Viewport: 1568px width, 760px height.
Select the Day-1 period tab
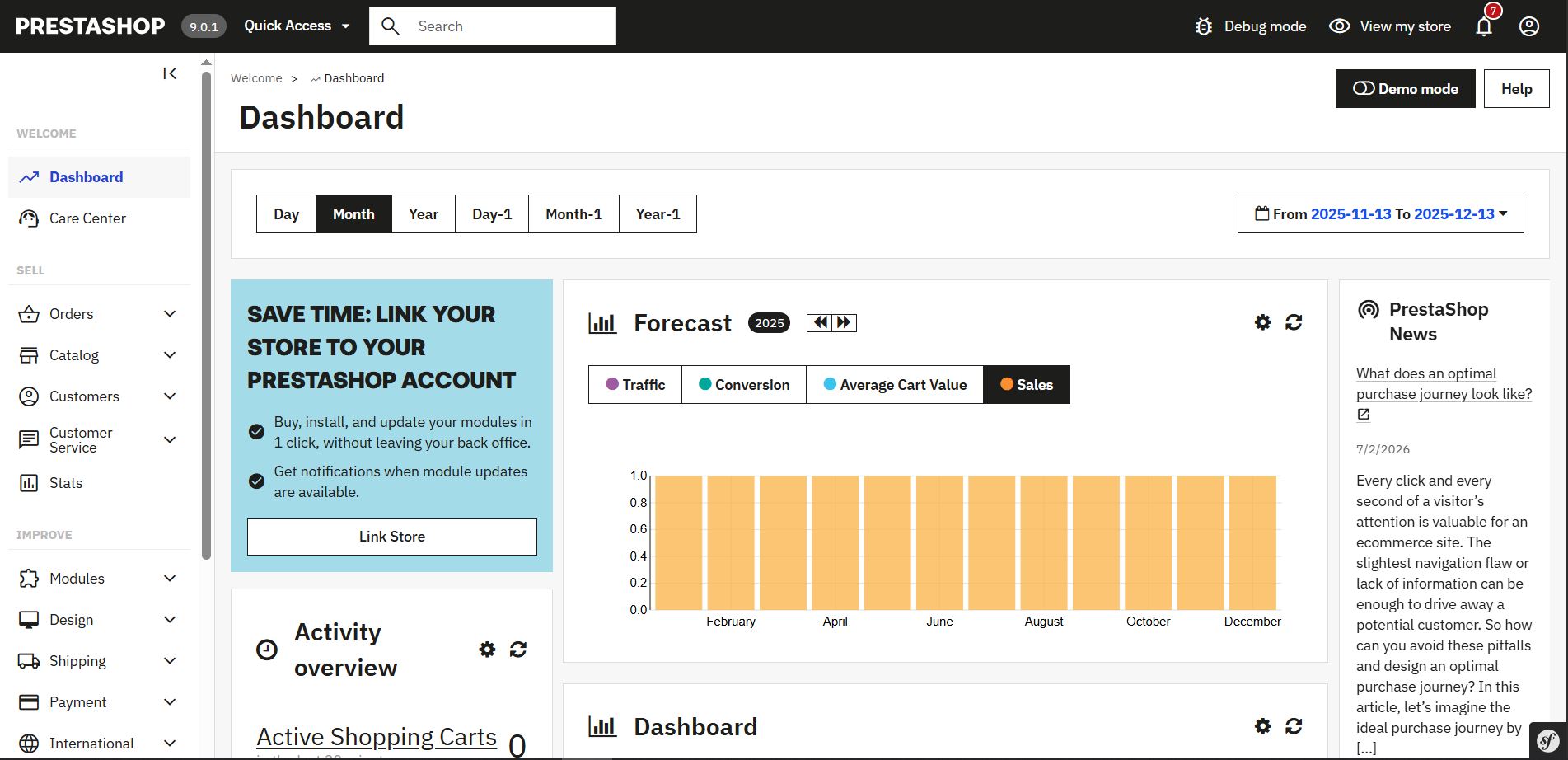(x=492, y=214)
